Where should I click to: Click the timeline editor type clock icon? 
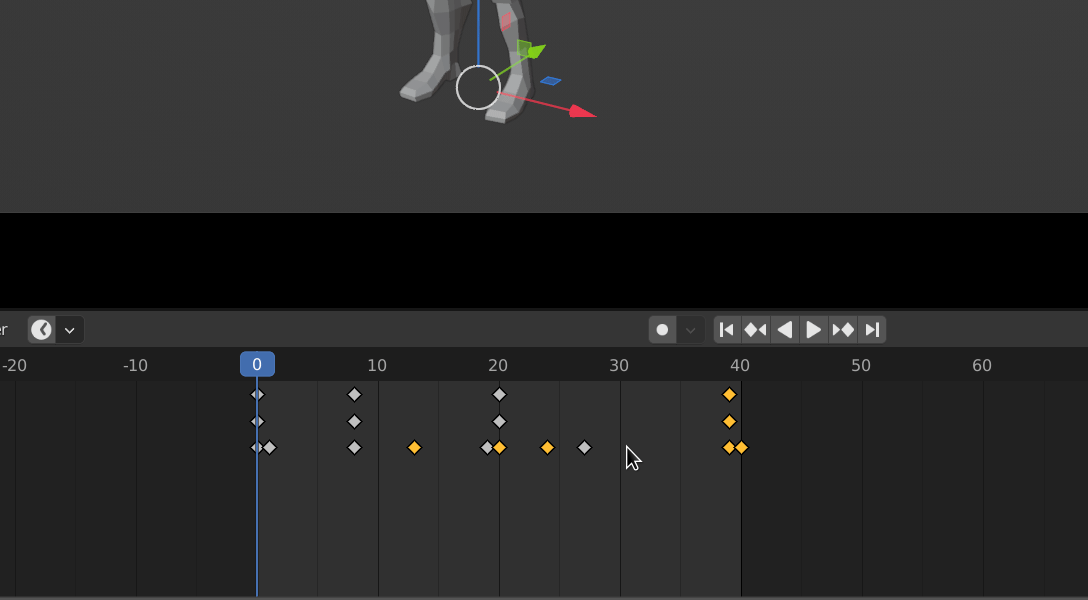tap(42, 329)
